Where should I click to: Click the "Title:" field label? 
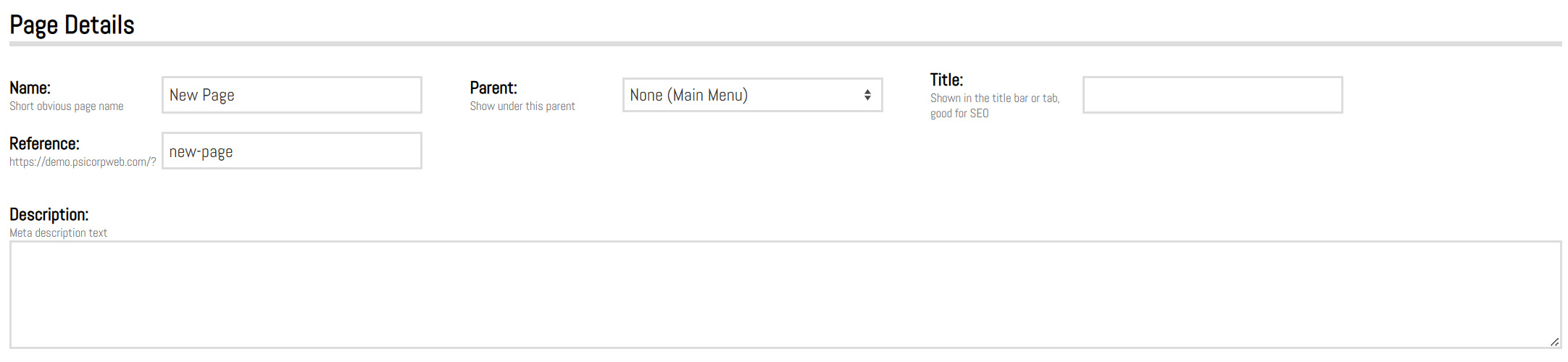pyautogui.click(x=946, y=80)
